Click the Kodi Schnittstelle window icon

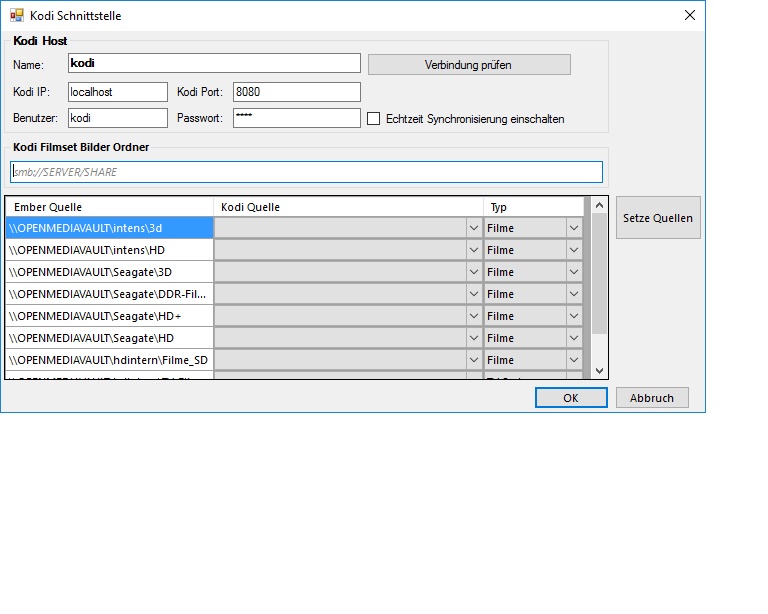pos(17,15)
